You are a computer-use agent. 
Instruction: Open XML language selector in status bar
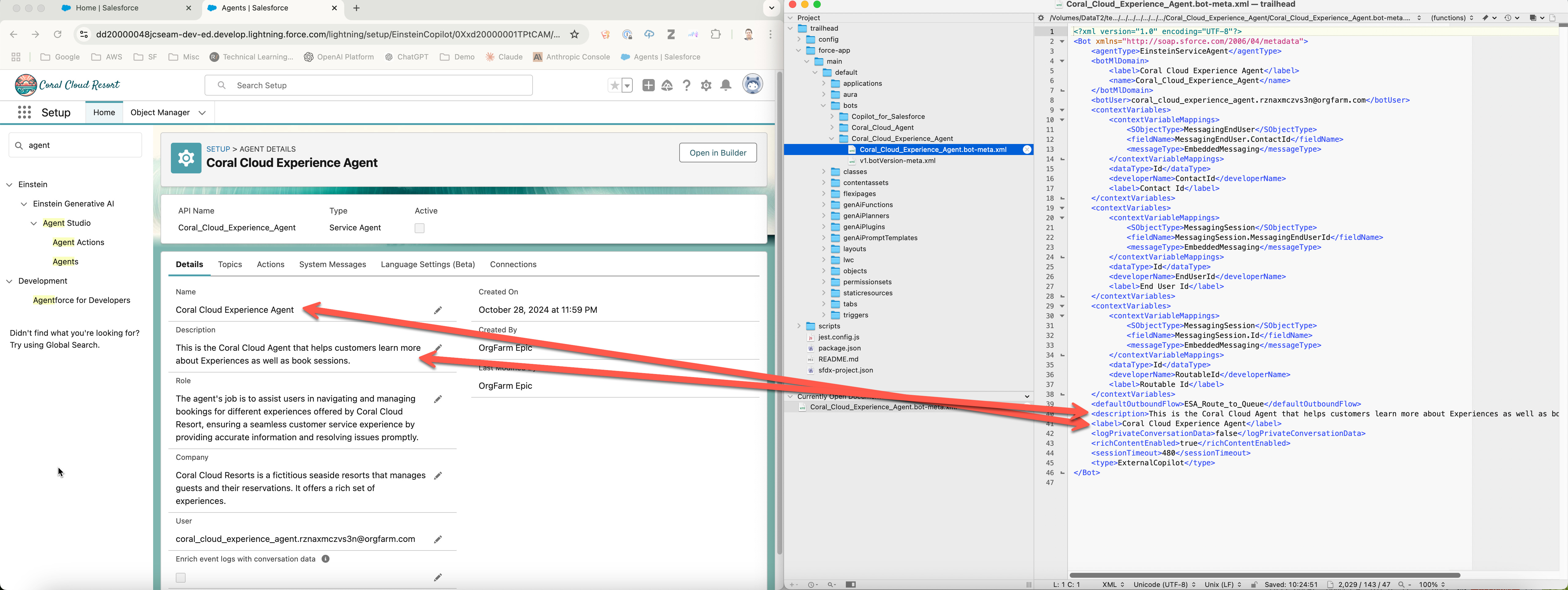1113,584
